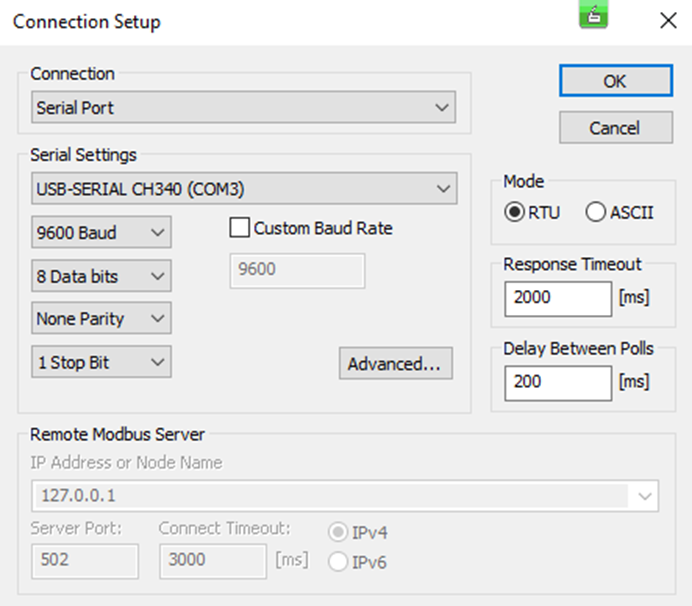The width and height of the screenshot is (692, 606).
Task: Select RTU mode radio button
Action: (x=515, y=212)
